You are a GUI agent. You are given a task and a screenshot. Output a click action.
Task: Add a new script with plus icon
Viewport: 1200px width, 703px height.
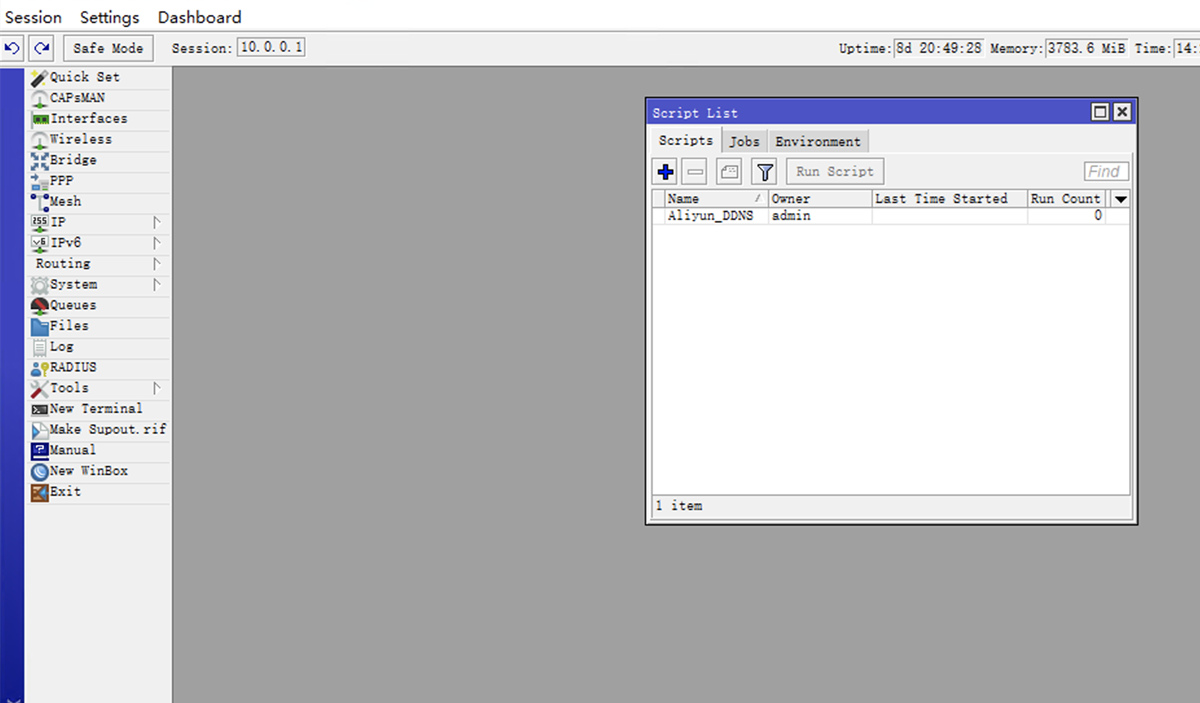pyautogui.click(x=666, y=172)
